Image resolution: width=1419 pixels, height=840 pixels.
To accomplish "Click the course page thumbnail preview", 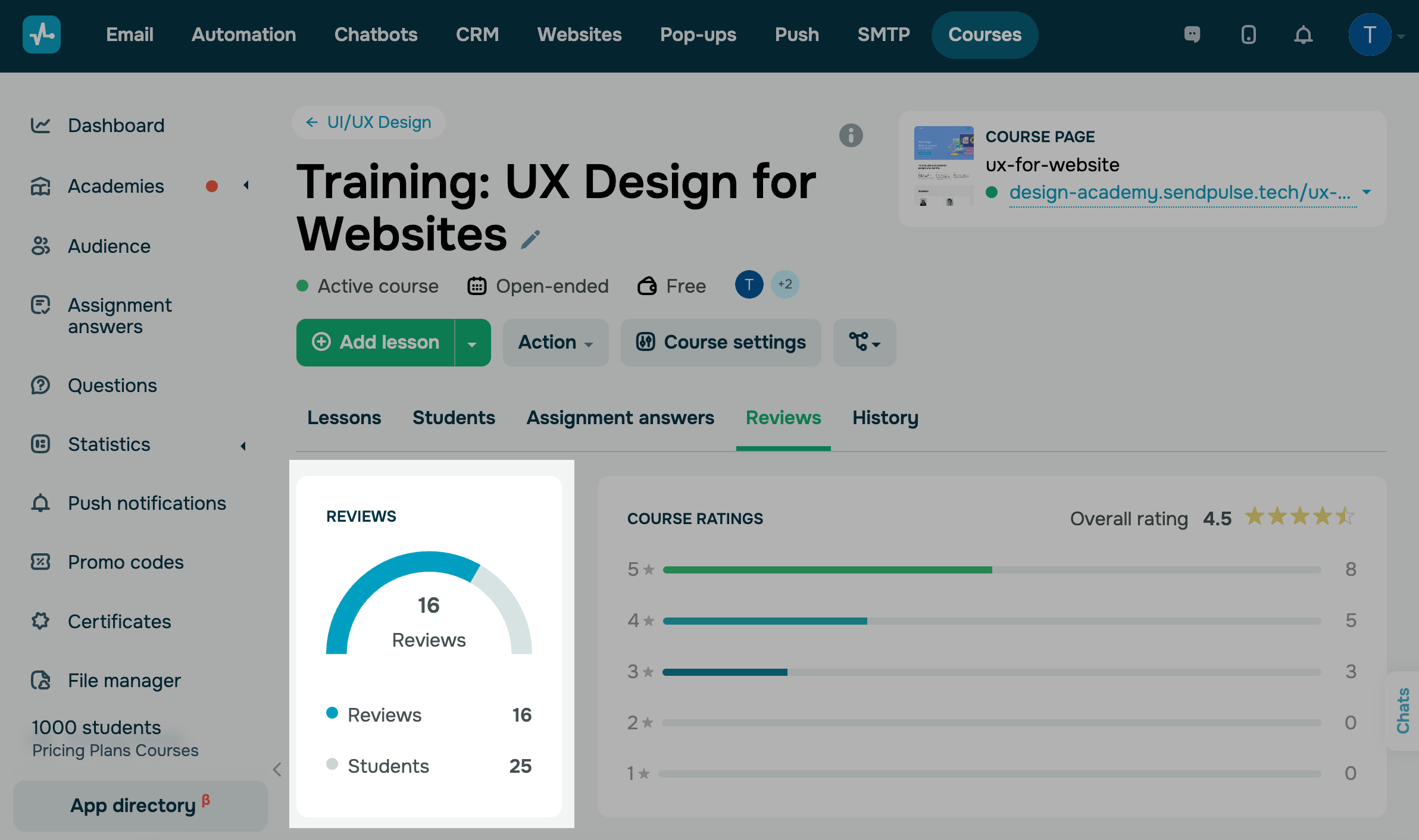I will point(943,166).
